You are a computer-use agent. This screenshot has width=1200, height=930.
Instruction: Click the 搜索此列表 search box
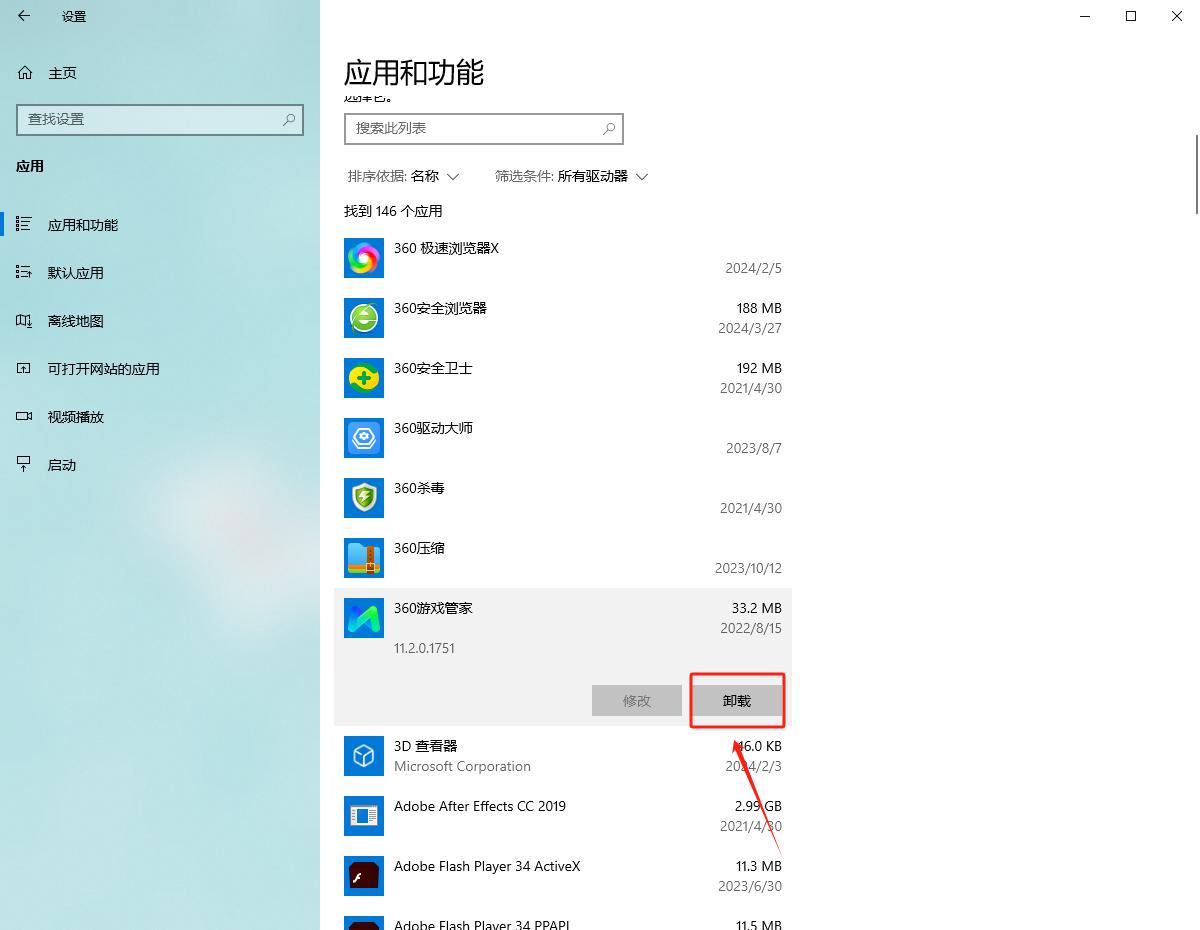click(484, 129)
